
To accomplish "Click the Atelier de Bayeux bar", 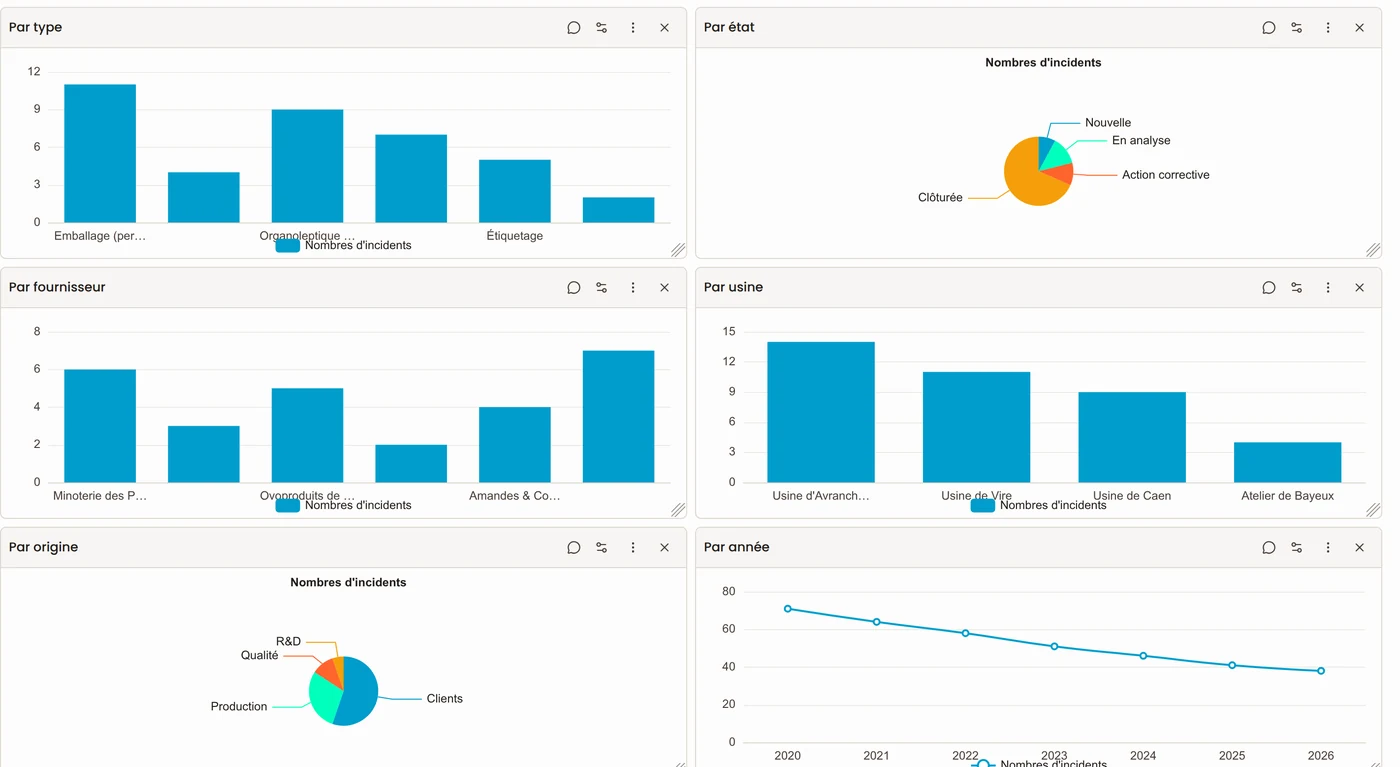I will (x=1287, y=462).
